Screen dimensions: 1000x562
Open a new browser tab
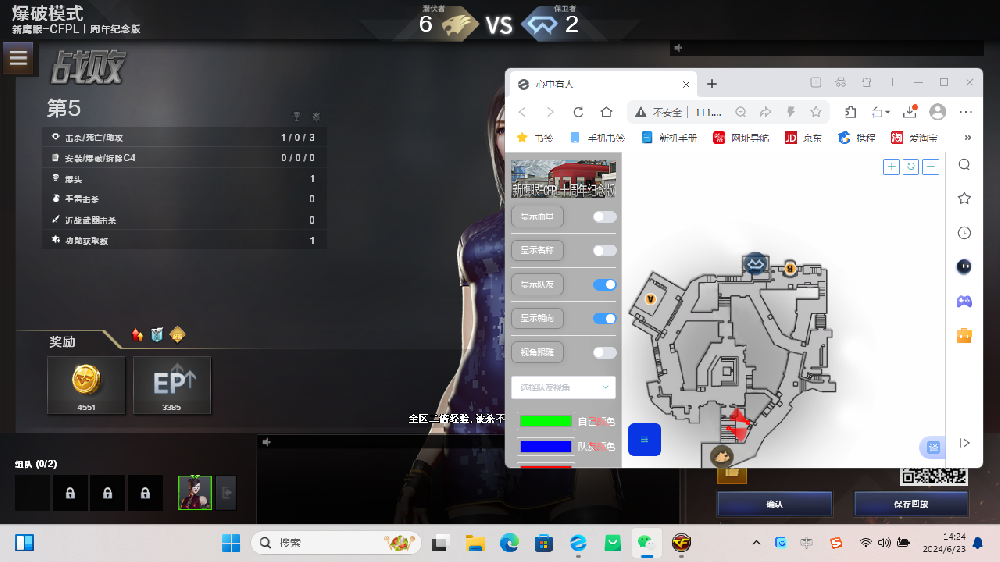pyautogui.click(x=712, y=84)
